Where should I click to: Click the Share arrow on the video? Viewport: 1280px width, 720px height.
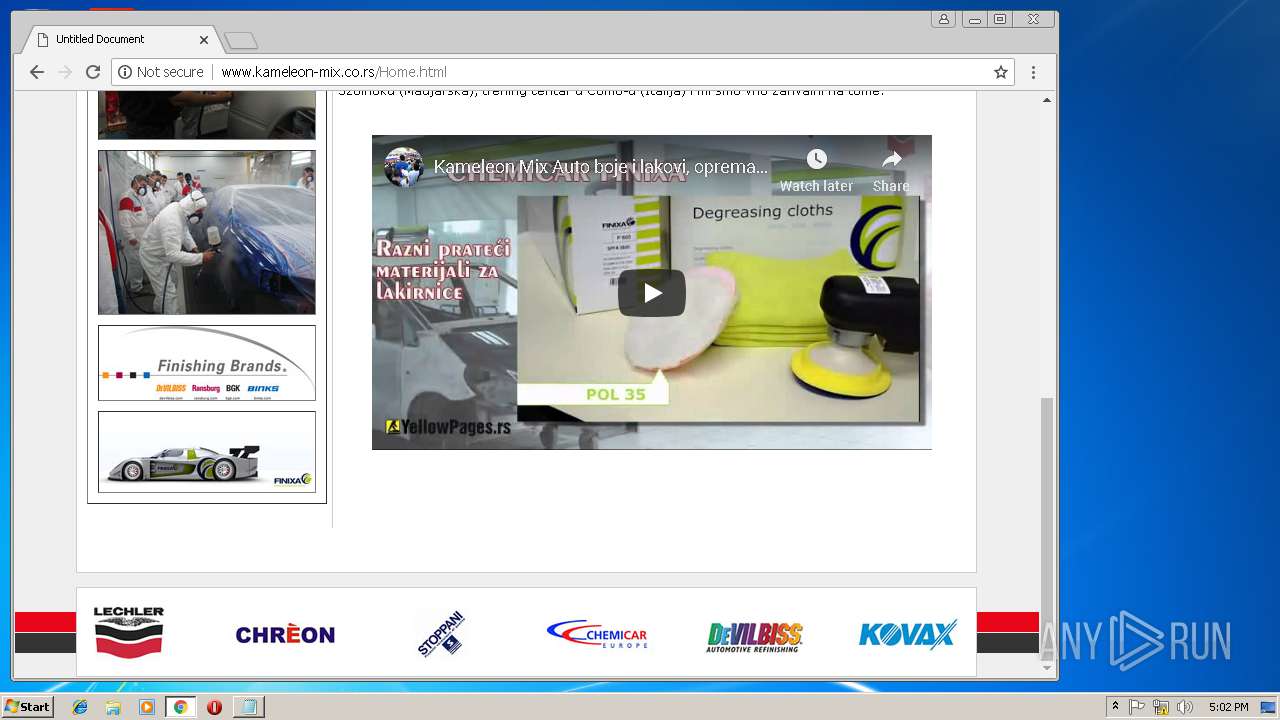pos(891,159)
